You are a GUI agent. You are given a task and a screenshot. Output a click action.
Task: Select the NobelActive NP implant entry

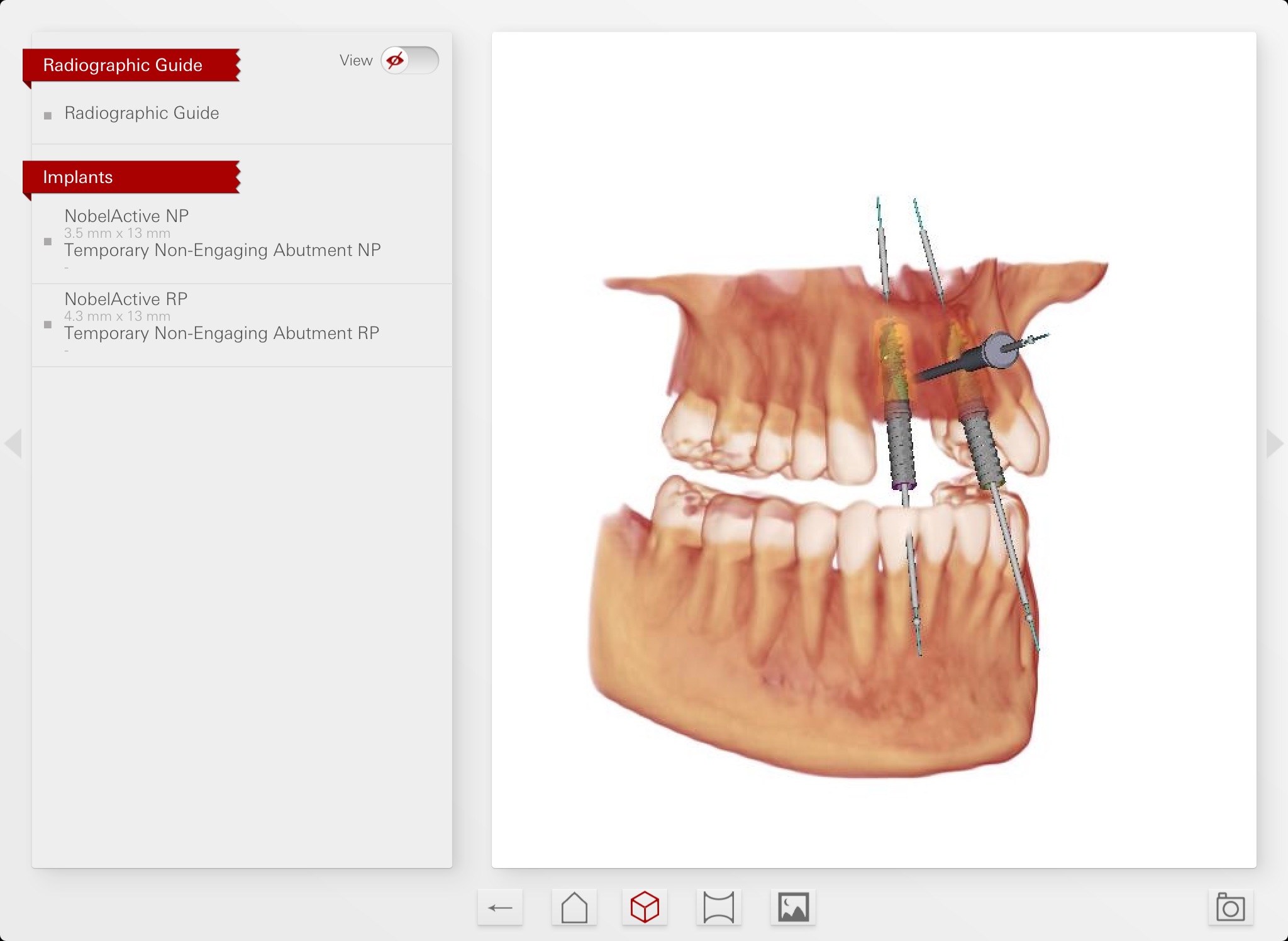[x=241, y=242]
